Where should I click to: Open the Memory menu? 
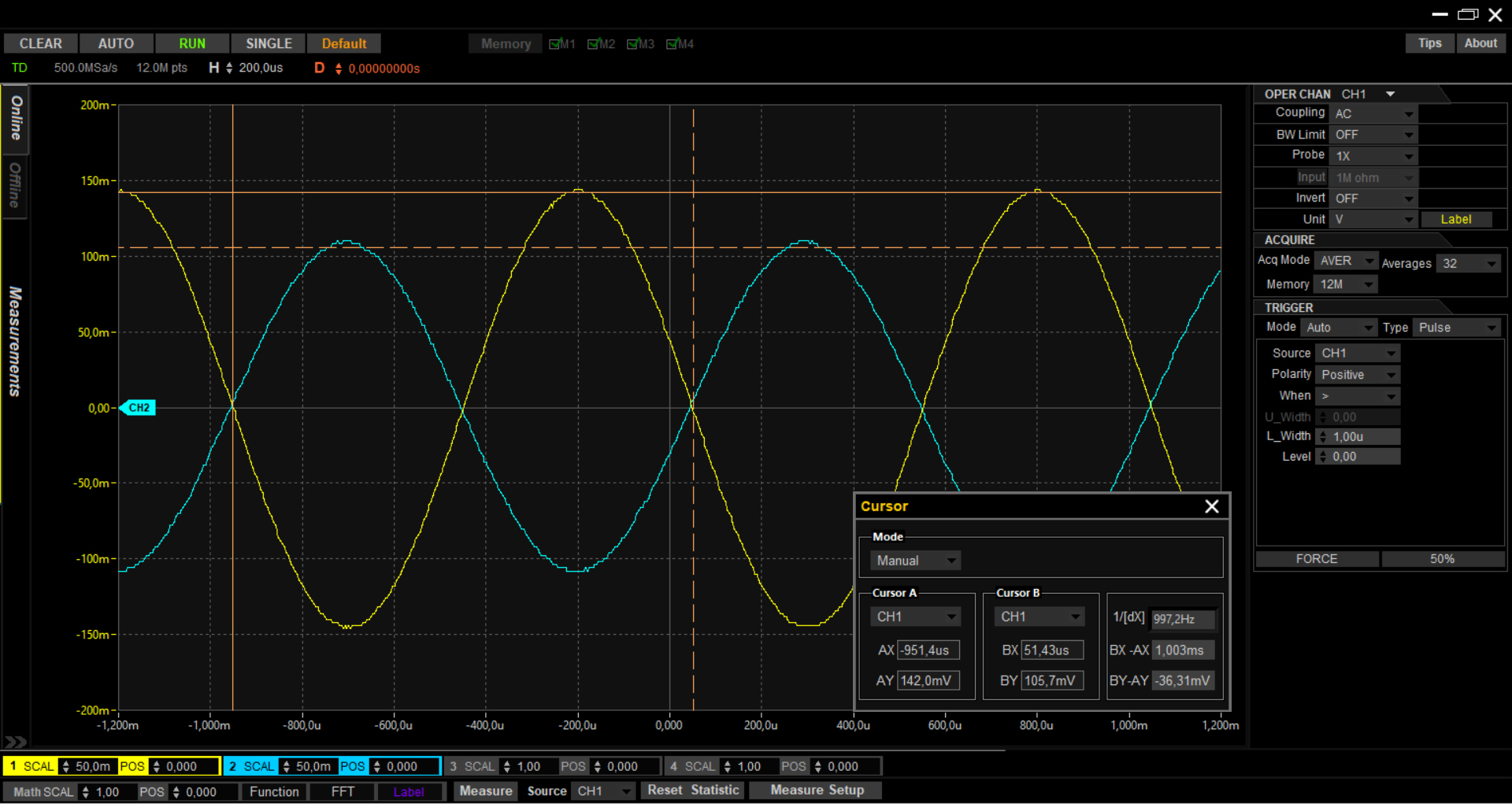point(506,44)
